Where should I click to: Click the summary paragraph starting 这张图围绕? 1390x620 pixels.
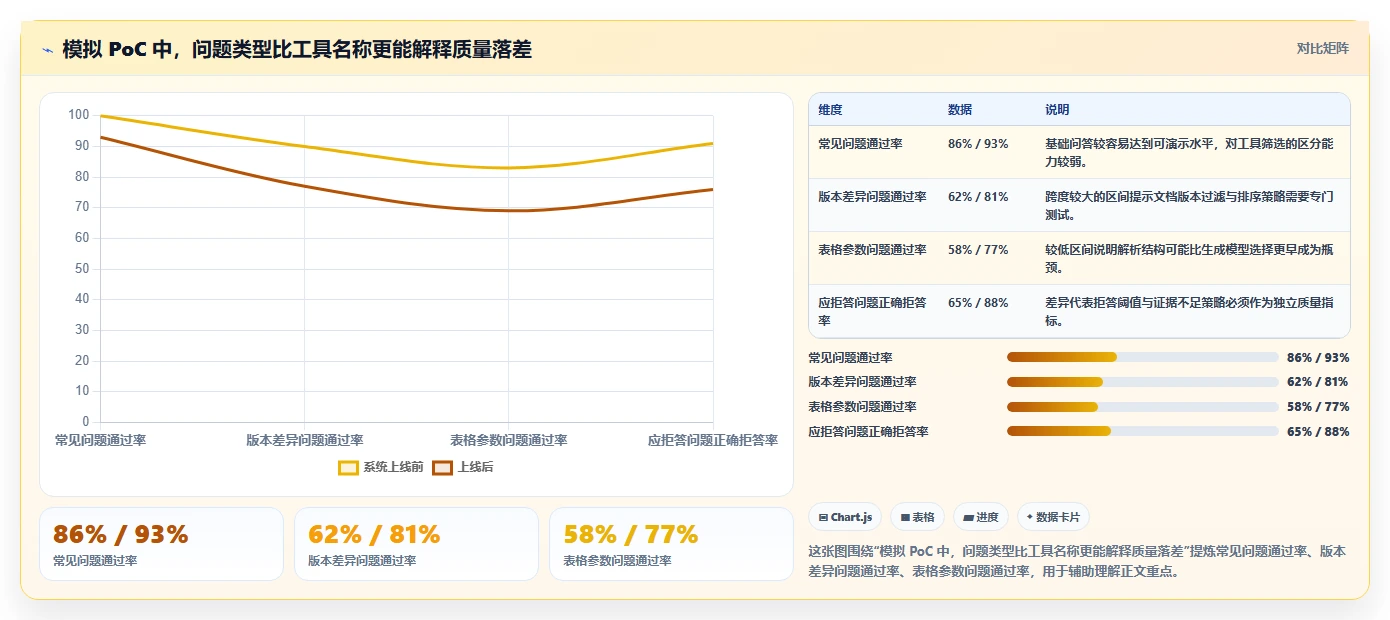[x=1077, y=561]
